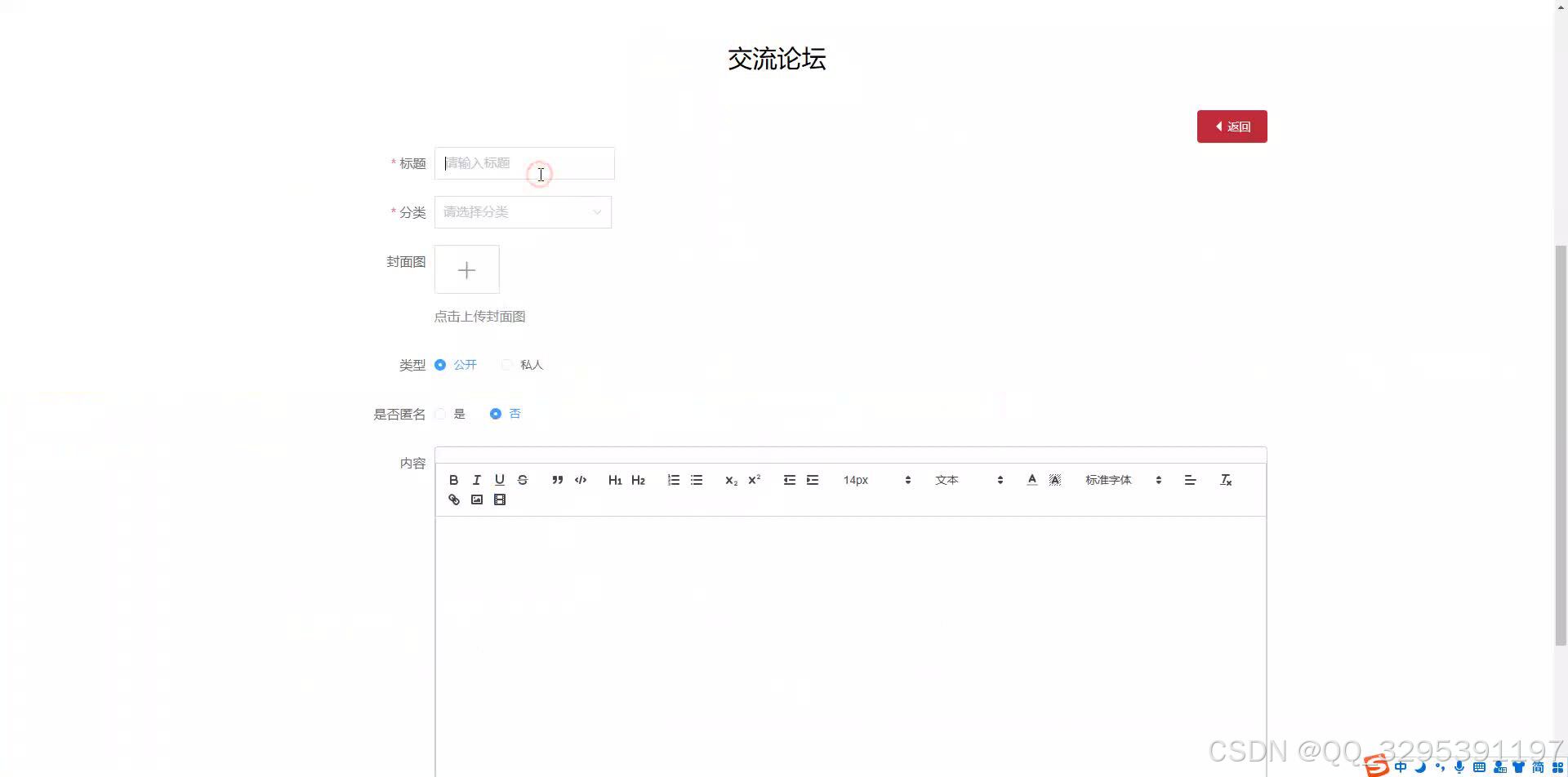The width and height of the screenshot is (1568, 777).
Task: Open the IME toolbox grid icon
Action: coord(1557,767)
